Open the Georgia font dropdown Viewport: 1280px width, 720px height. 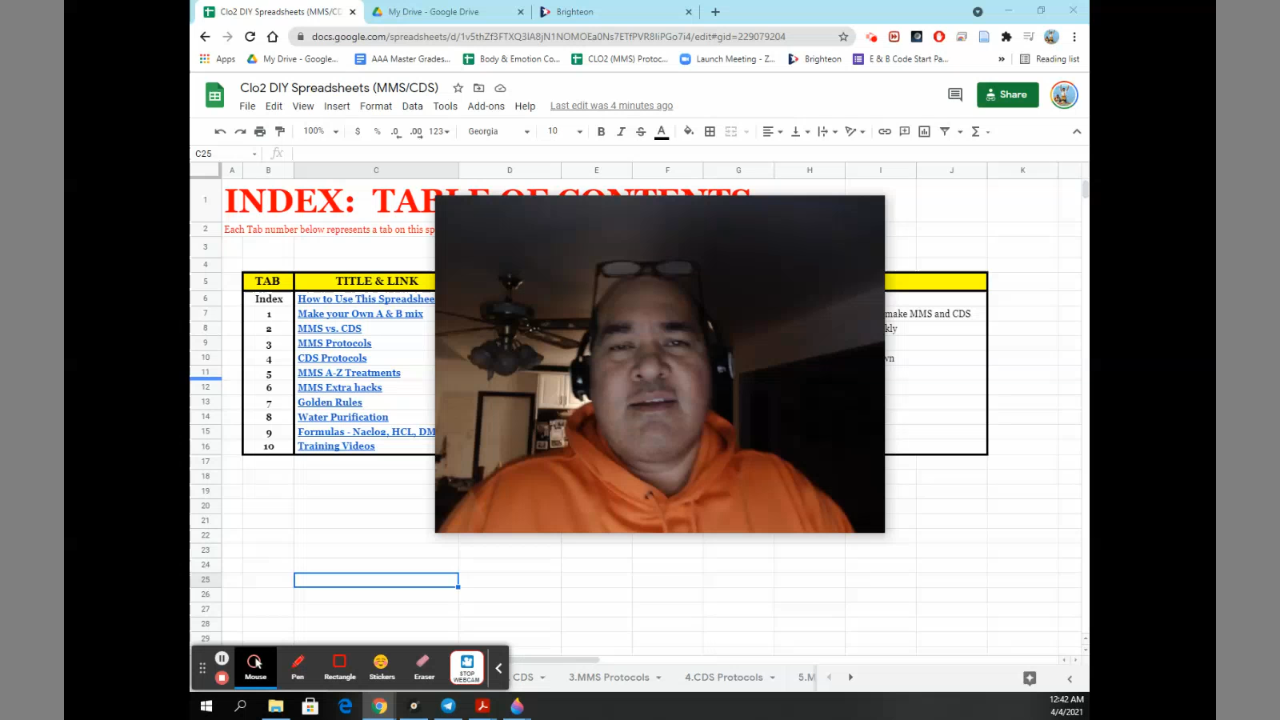click(498, 132)
